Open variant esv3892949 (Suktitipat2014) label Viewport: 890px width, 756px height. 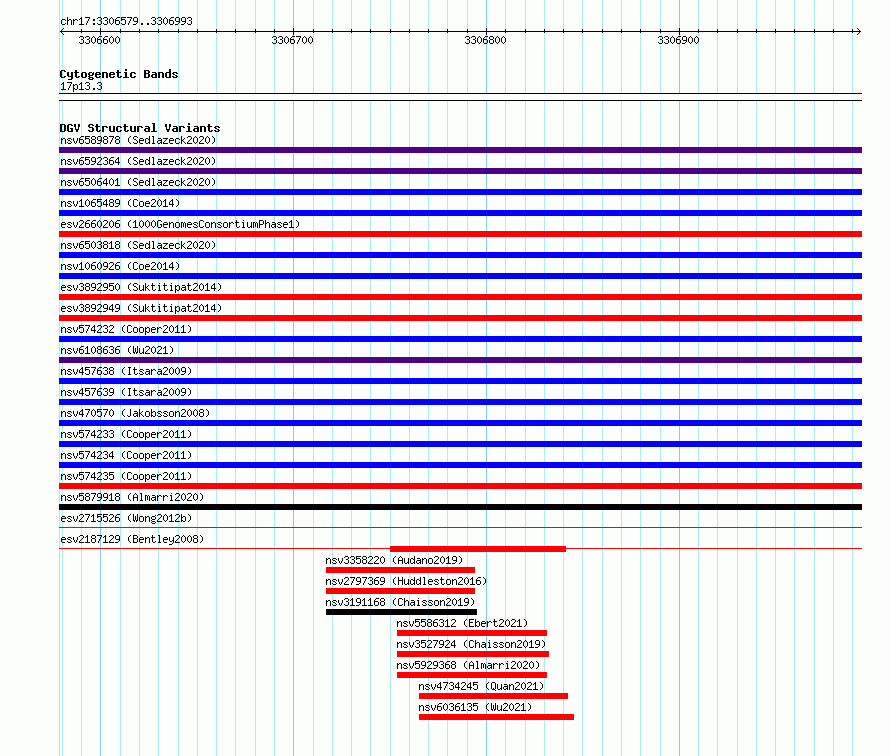tap(141, 308)
